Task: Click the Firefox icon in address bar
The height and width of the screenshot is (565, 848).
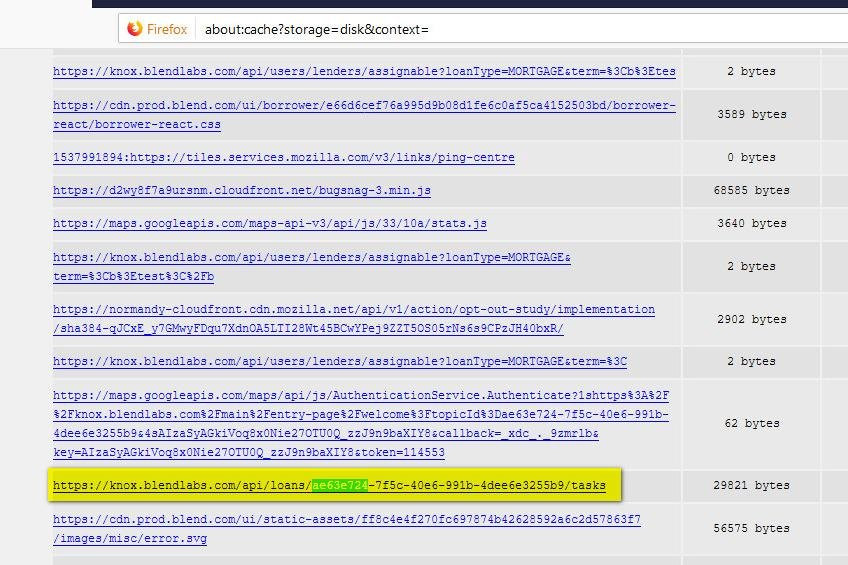Action: pyautogui.click(x=135, y=29)
